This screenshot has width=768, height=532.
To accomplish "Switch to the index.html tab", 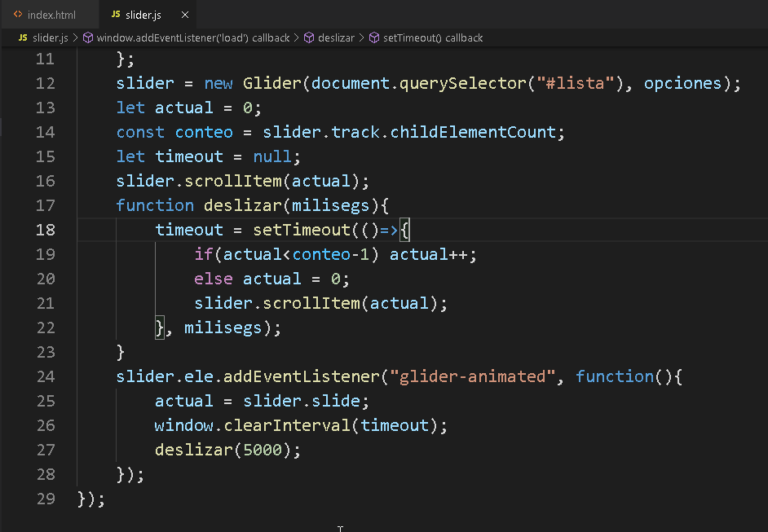I will [x=50, y=15].
